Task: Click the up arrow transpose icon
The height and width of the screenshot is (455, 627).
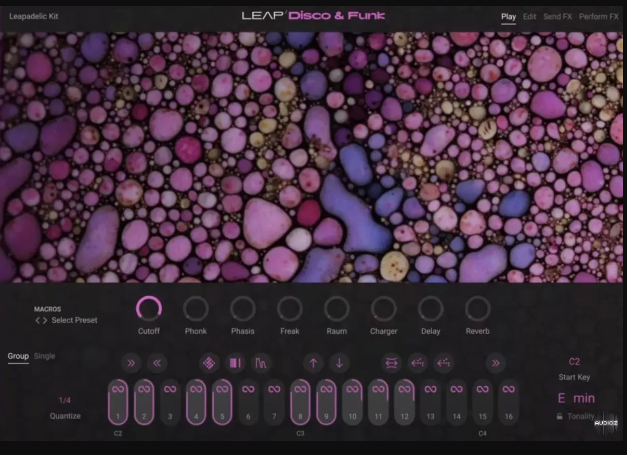Action: tap(314, 363)
